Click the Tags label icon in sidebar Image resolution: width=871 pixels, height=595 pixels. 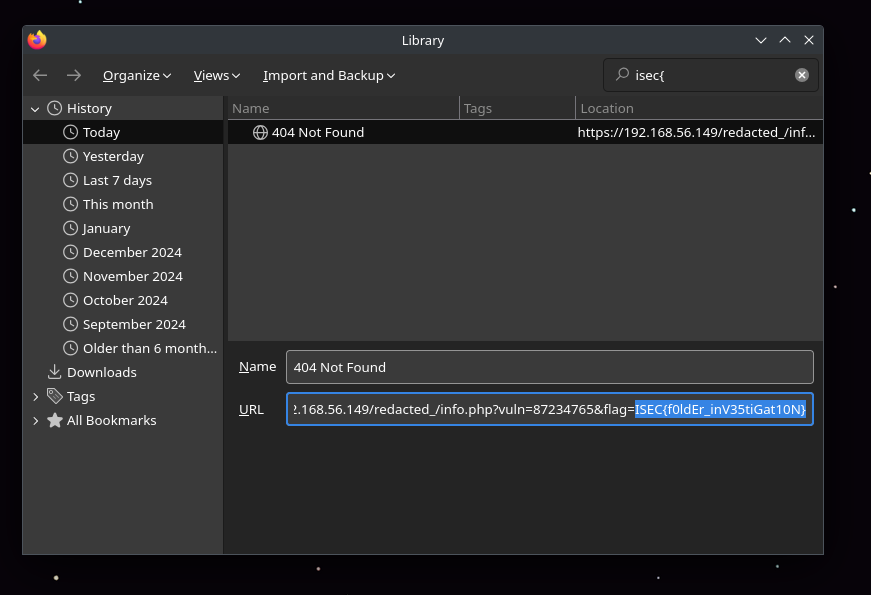pyautogui.click(x=54, y=396)
